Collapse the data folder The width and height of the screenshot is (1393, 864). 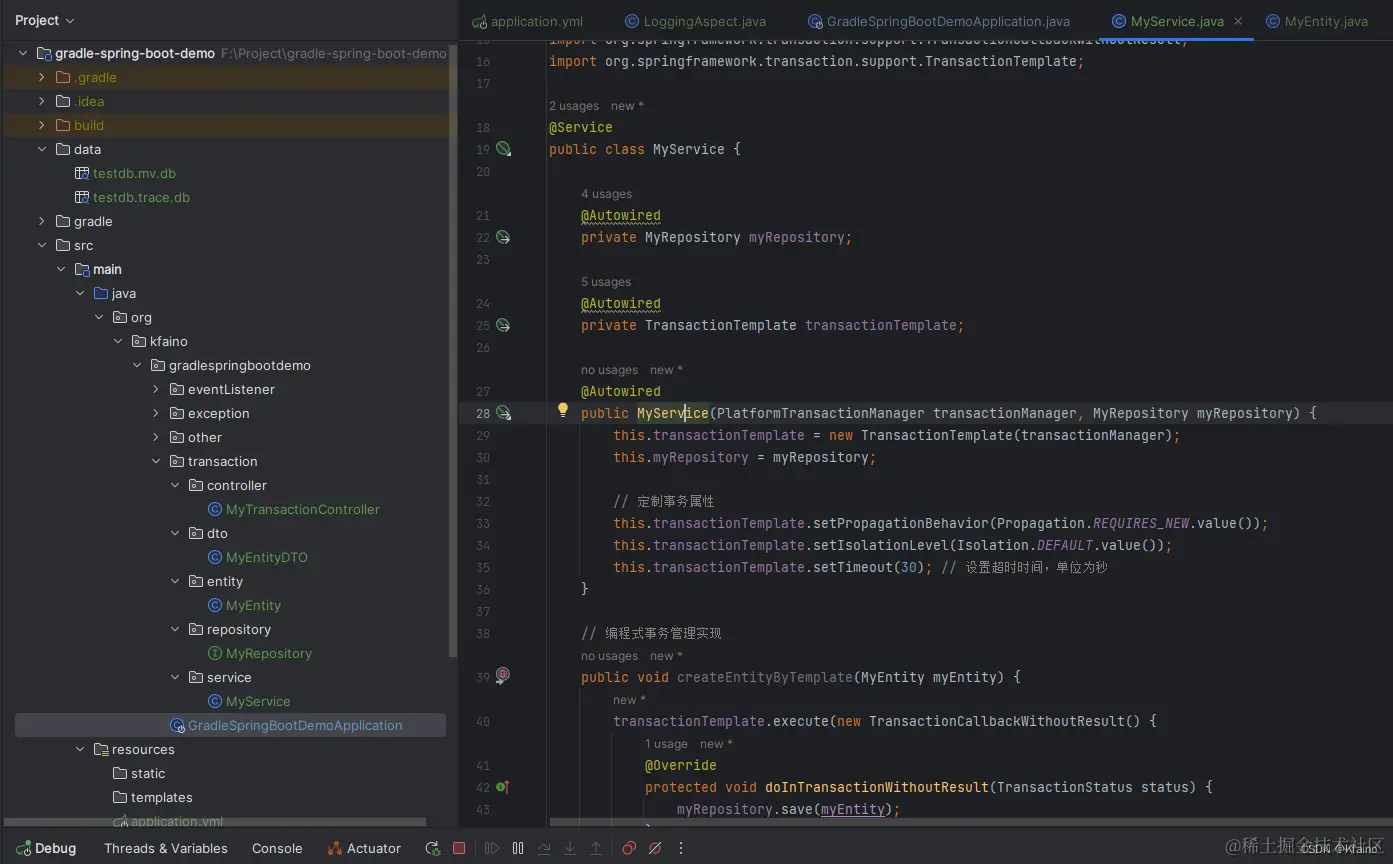click(x=41, y=149)
